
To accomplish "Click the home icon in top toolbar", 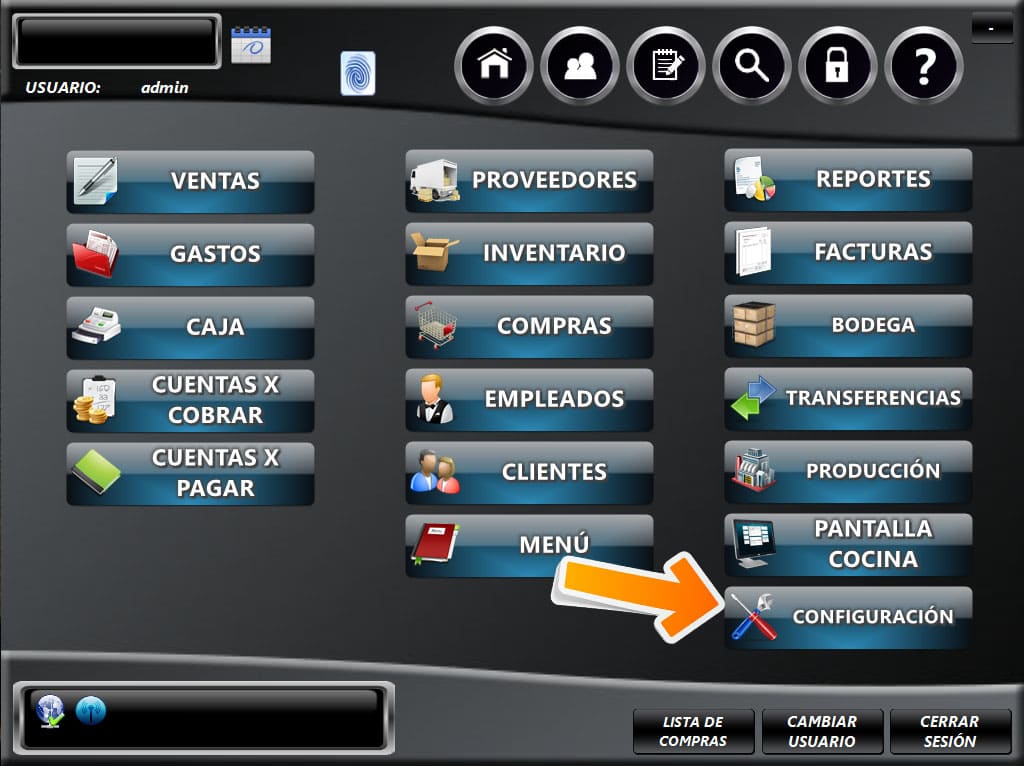I will tap(495, 66).
